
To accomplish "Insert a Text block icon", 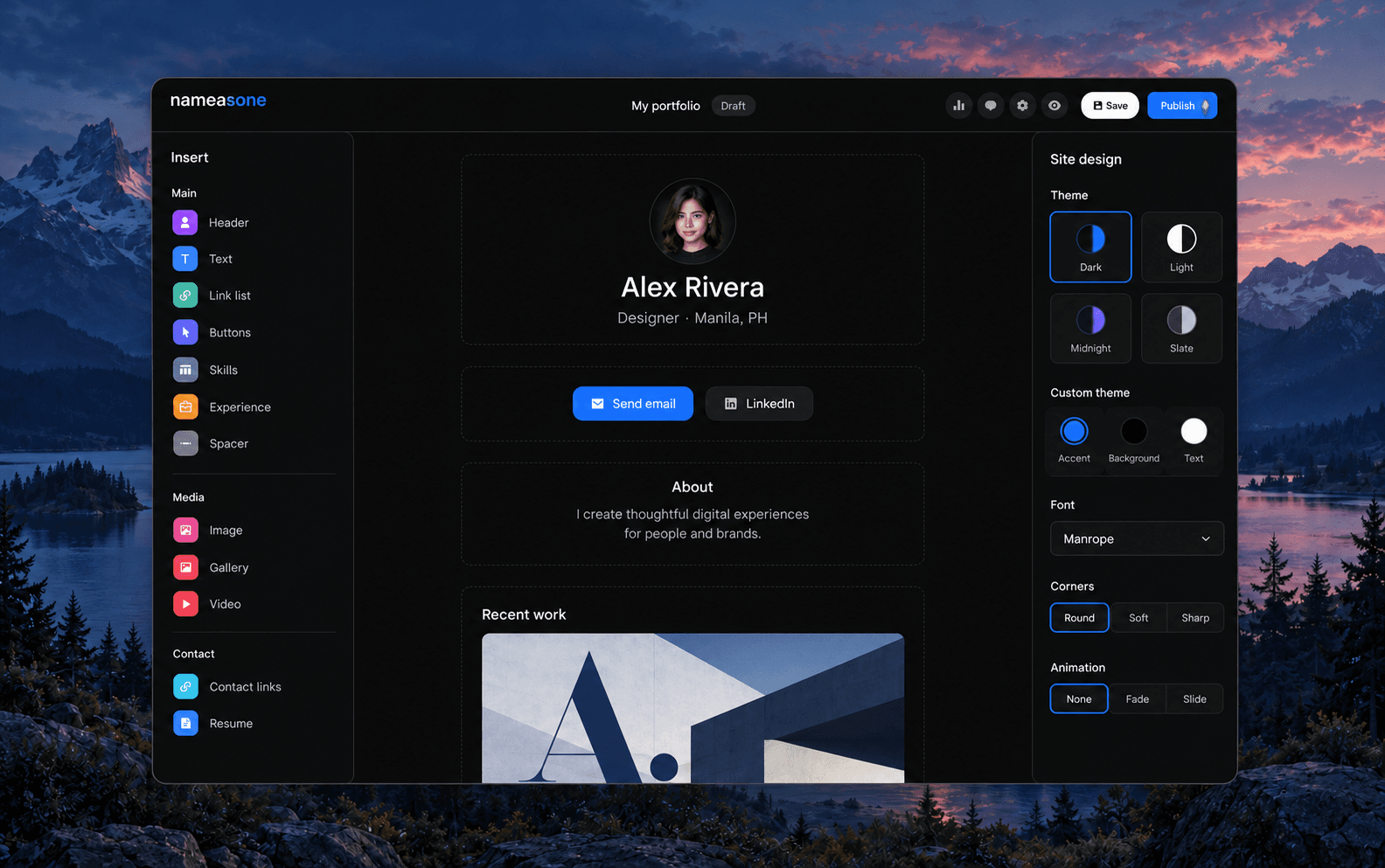I will tap(185, 259).
